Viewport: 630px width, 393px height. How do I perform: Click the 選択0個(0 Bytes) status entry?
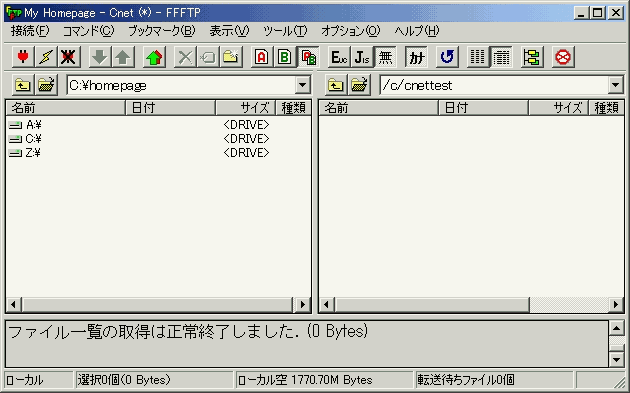(154, 380)
